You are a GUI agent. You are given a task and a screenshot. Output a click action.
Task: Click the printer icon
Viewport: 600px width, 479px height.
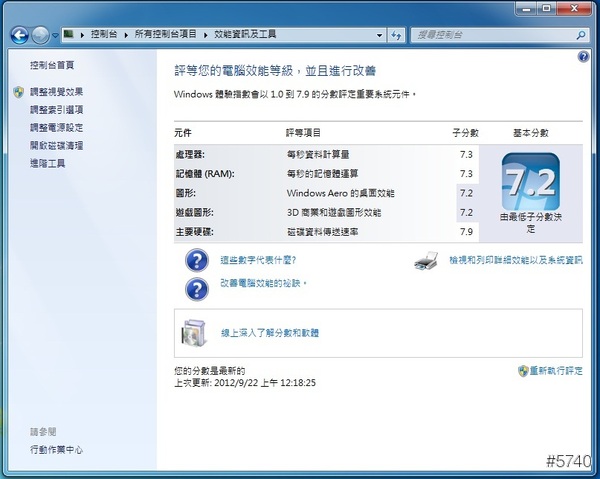pyautogui.click(x=427, y=262)
